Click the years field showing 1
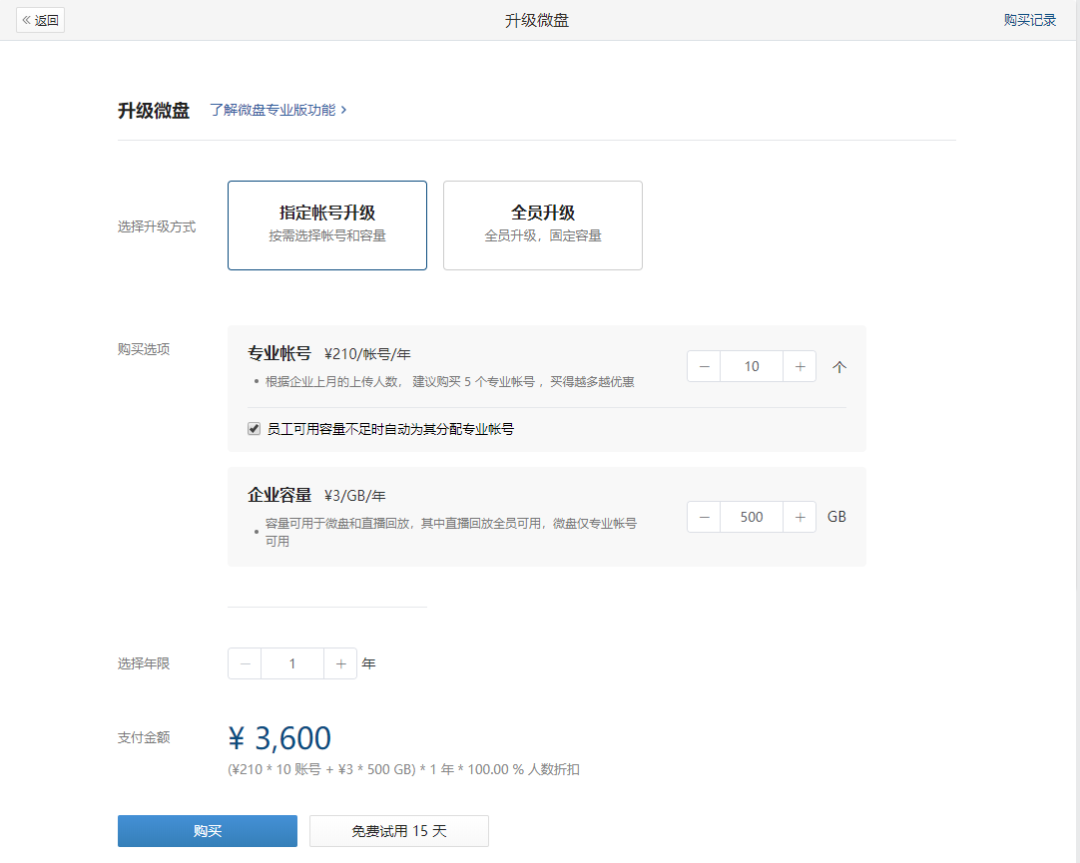 (292, 664)
